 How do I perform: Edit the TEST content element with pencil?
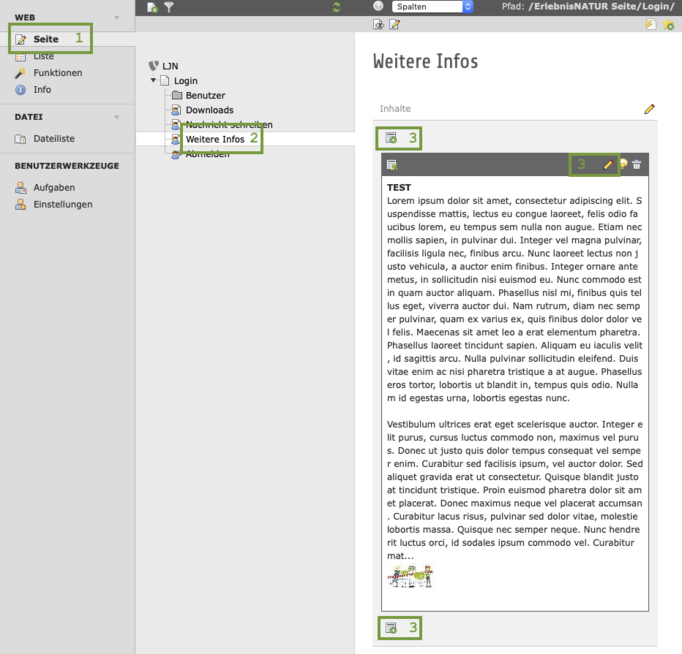tap(607, 164)
